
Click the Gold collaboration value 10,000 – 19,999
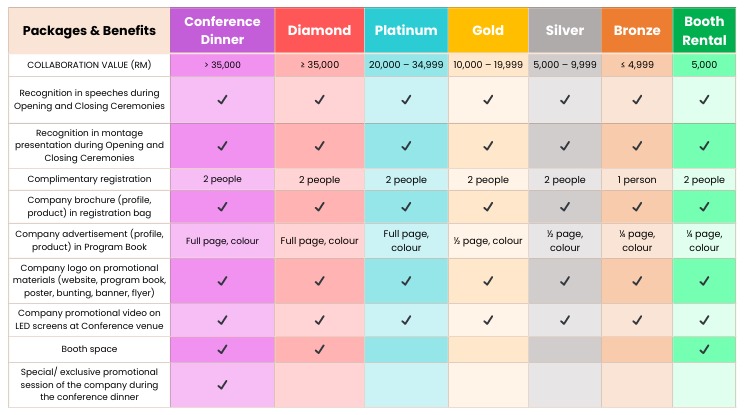[x=488, y=64]
